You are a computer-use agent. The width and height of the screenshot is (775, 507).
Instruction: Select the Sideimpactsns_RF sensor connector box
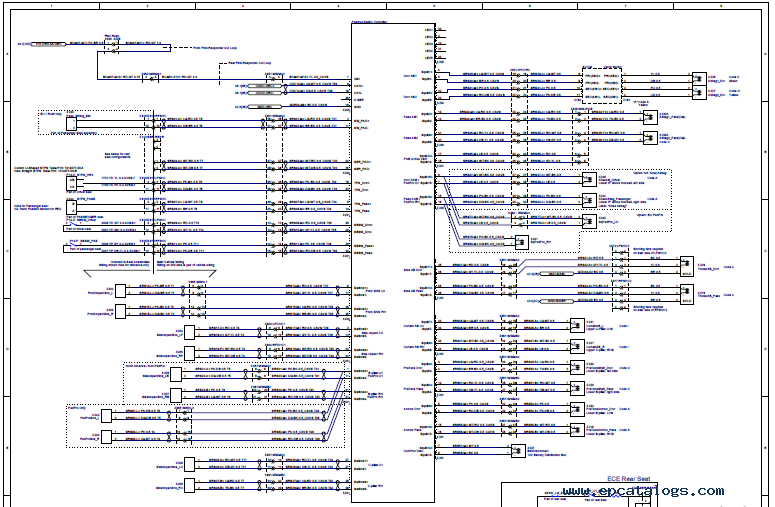tap(189, 353)
